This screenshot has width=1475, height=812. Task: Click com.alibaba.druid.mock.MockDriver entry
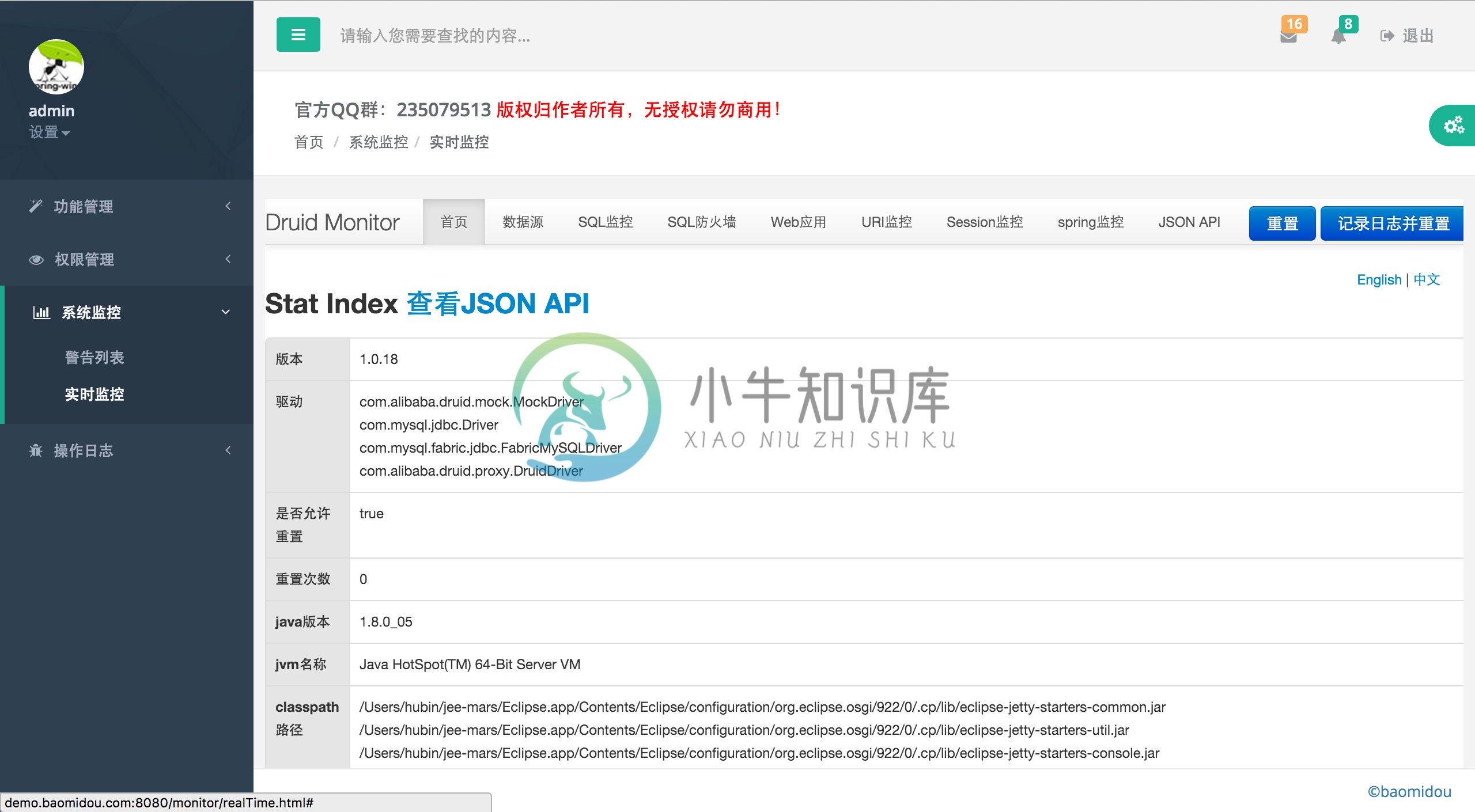471,402
